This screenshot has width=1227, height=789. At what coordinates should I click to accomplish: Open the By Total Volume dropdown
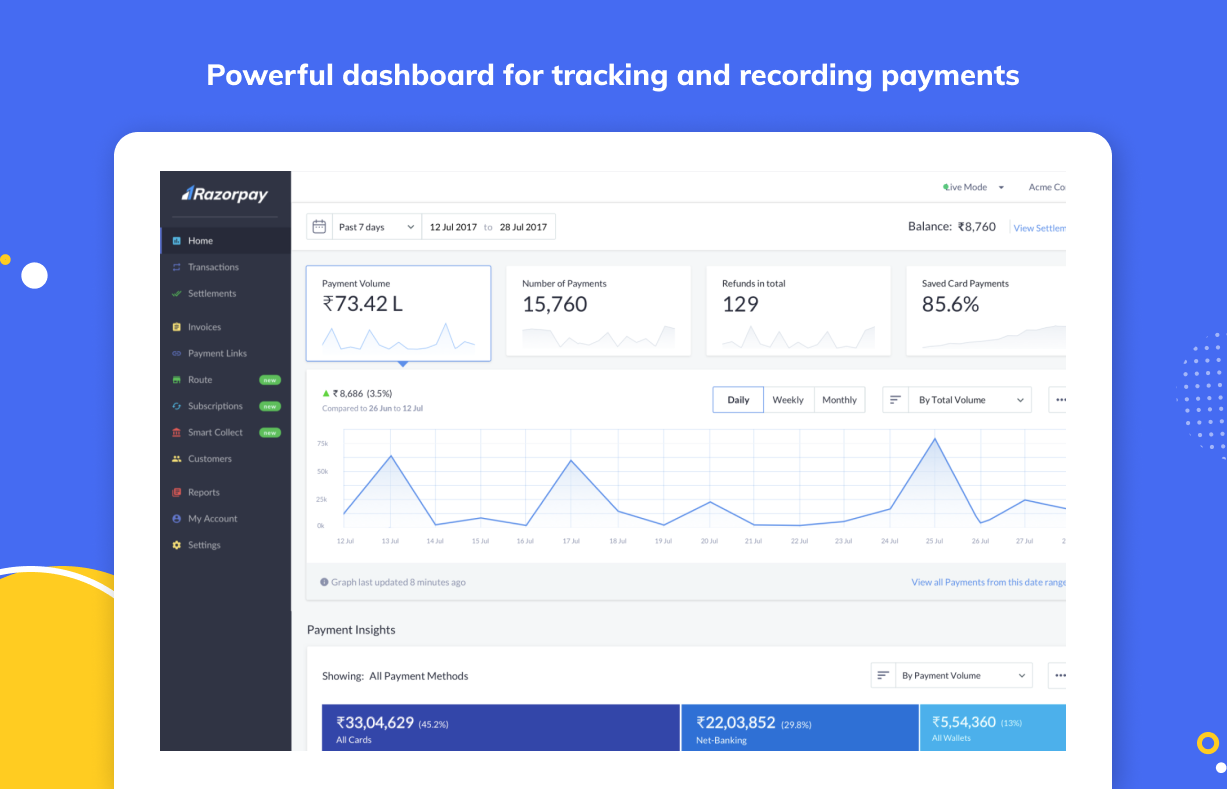point(972,400)
